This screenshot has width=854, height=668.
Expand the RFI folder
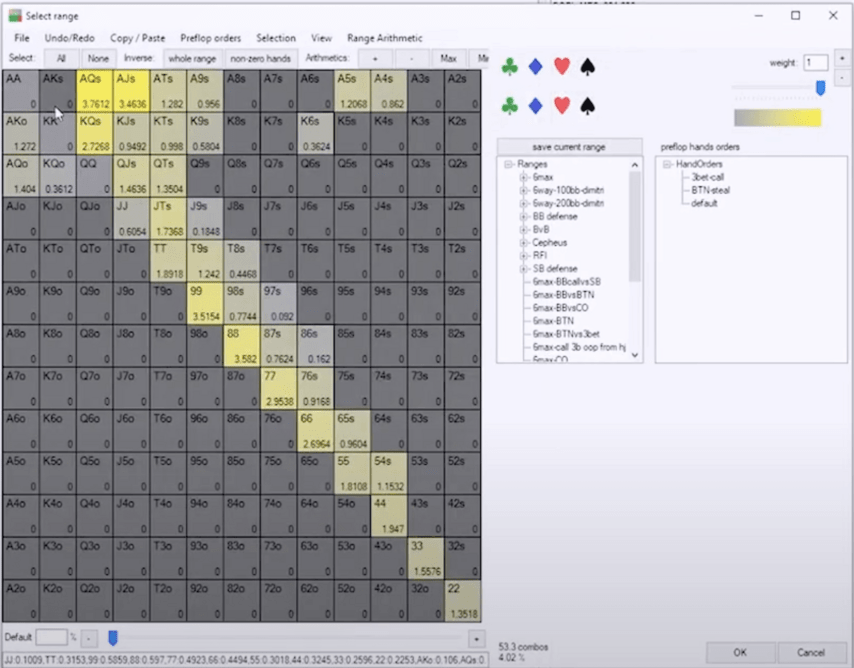[x=523, y=256]
